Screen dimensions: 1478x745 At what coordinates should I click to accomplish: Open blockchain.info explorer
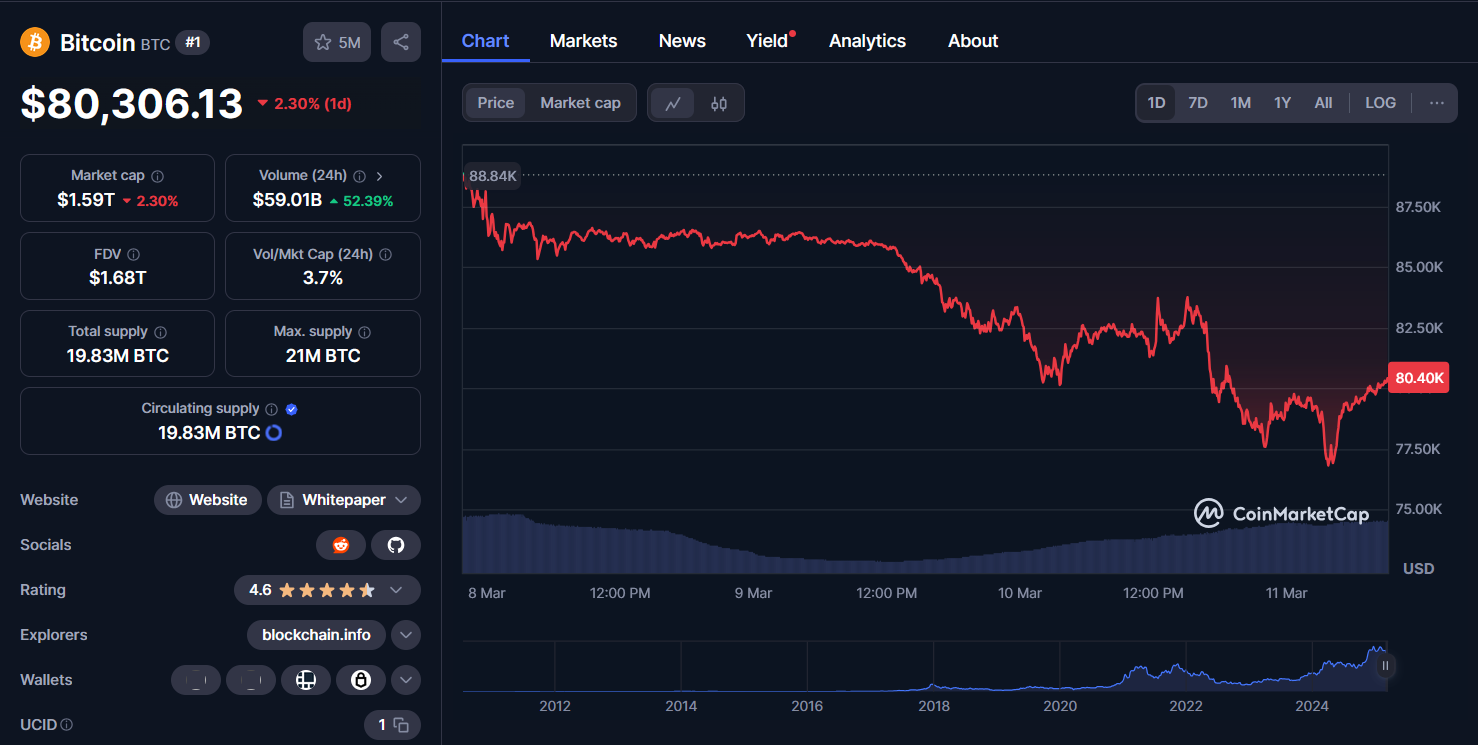click(316, 635)
